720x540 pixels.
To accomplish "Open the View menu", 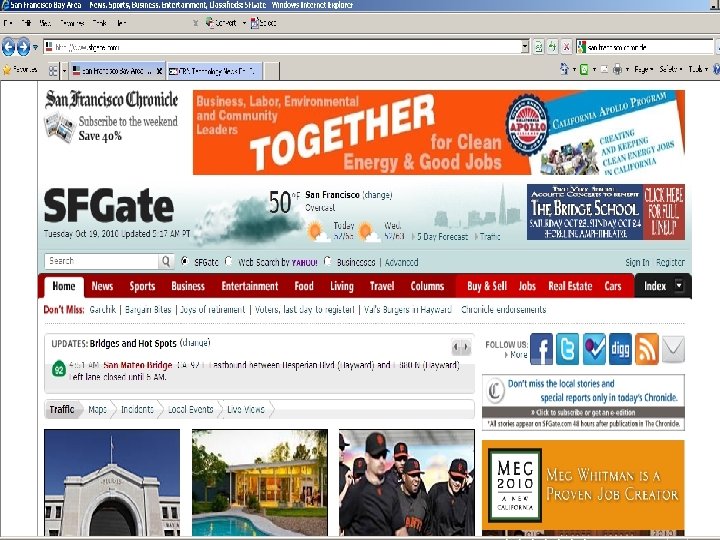I will tap(45, 22).
